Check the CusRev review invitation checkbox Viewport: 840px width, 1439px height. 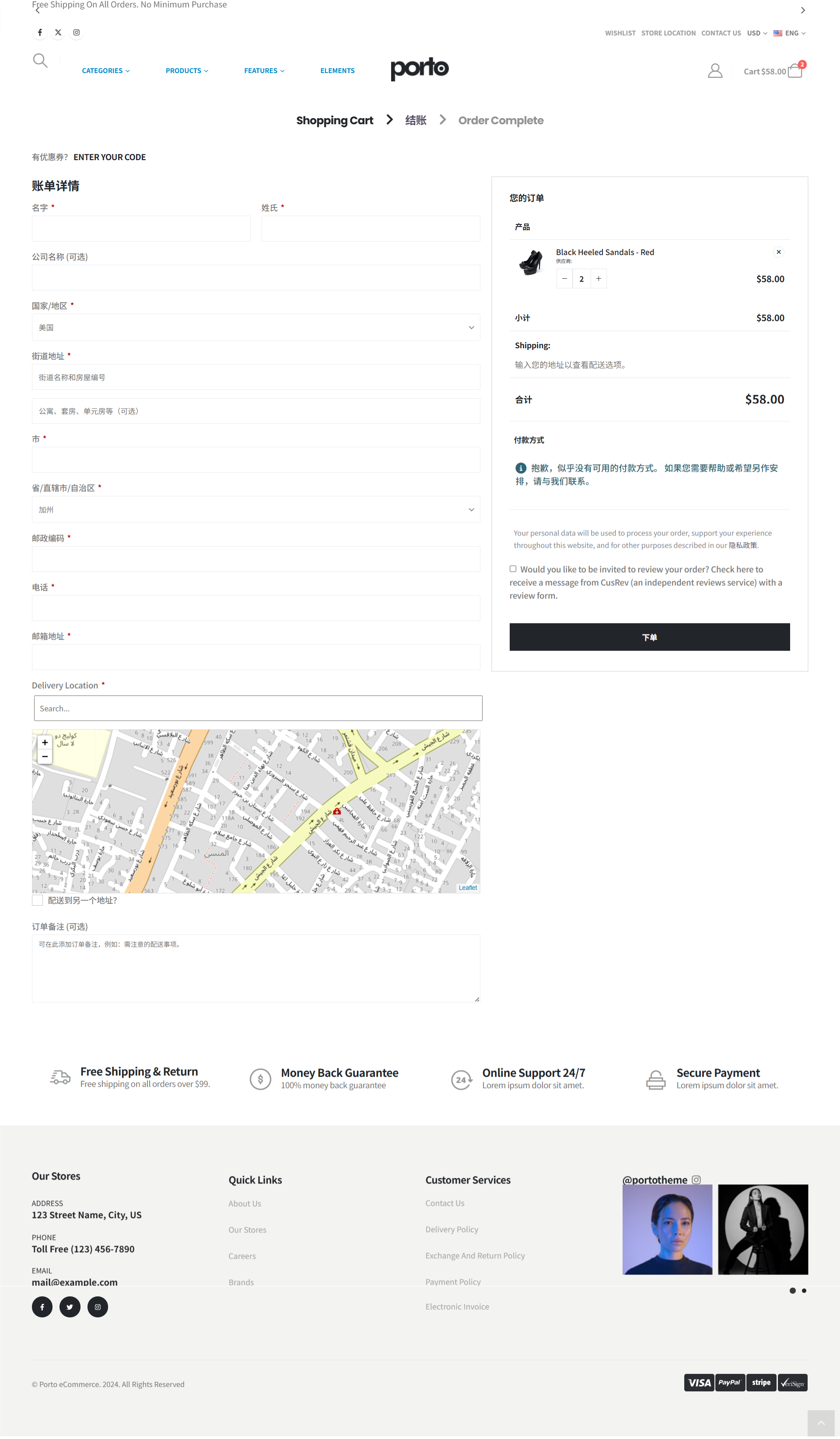tap(513, 569)
